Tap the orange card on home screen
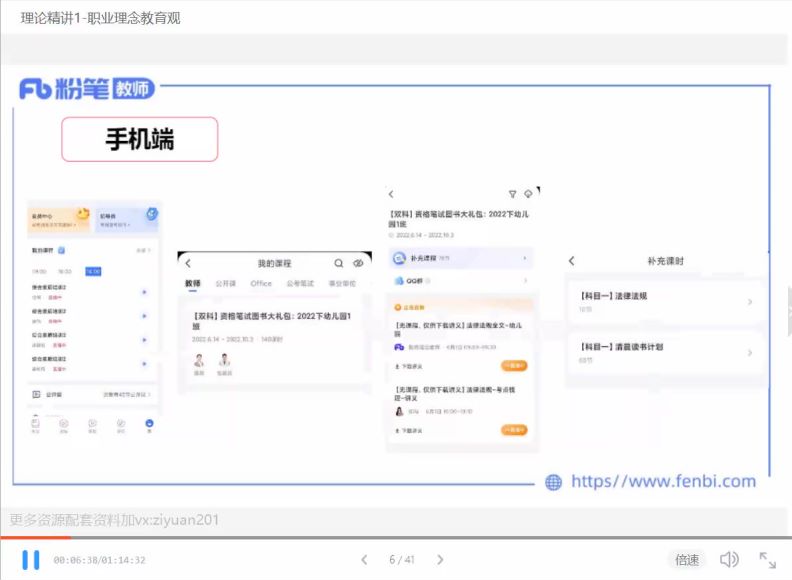This screenshot has width=792, height=580. [x=60, y=220]
